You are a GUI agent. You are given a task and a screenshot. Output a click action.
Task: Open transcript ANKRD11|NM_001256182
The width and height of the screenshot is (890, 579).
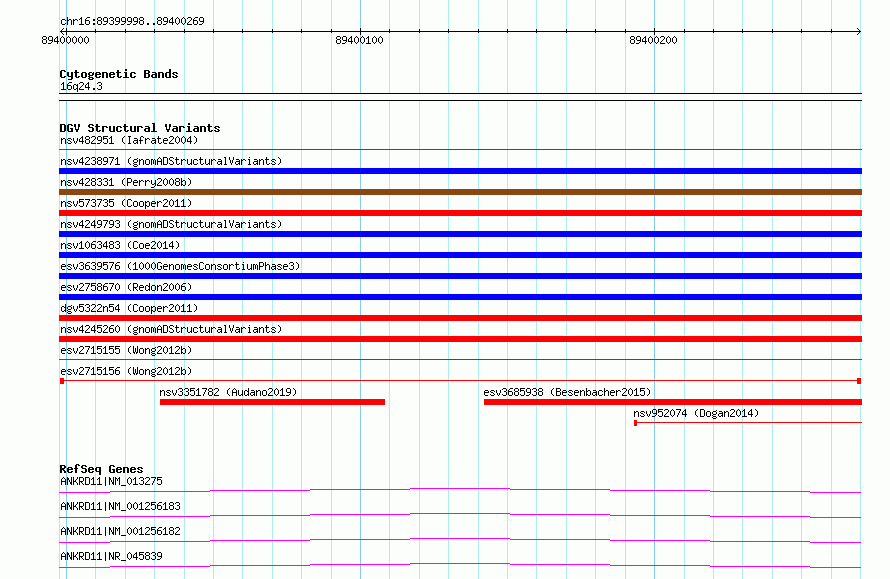(x=120, y=531)
